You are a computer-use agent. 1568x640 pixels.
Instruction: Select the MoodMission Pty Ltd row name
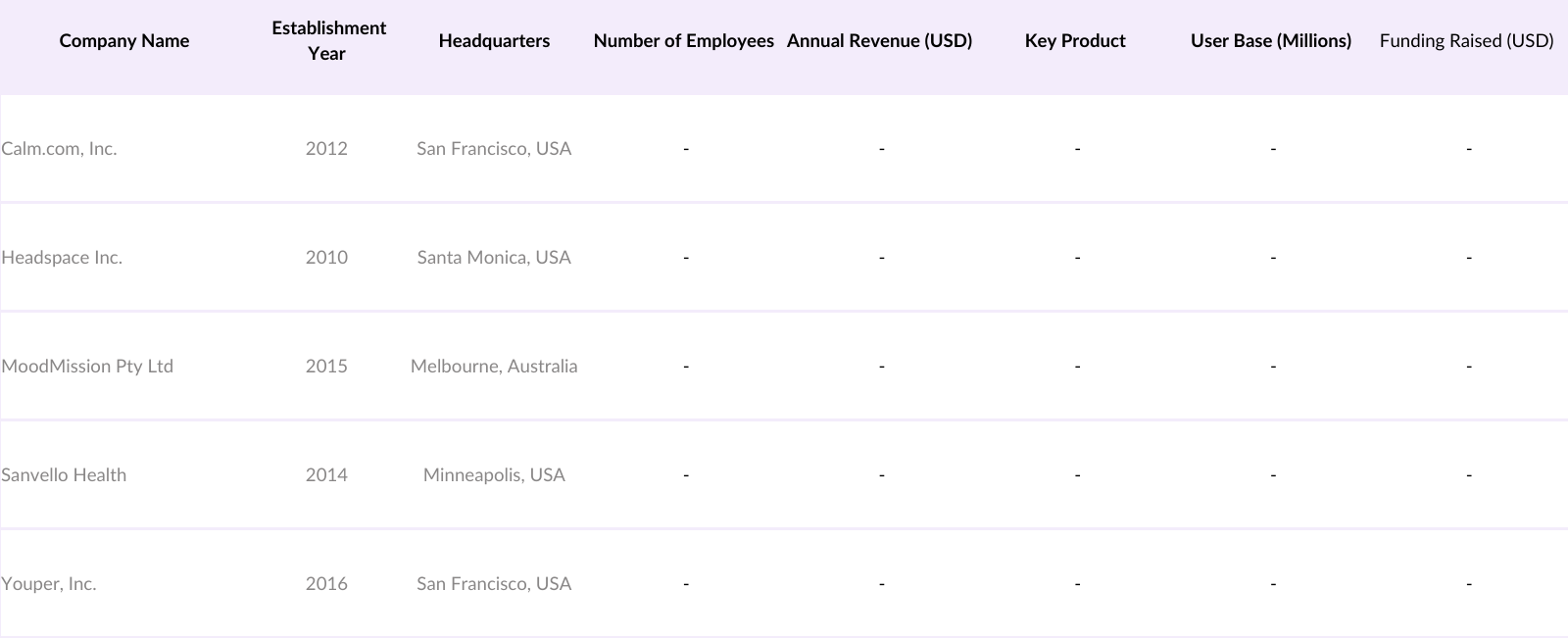[x=87, y=367]
